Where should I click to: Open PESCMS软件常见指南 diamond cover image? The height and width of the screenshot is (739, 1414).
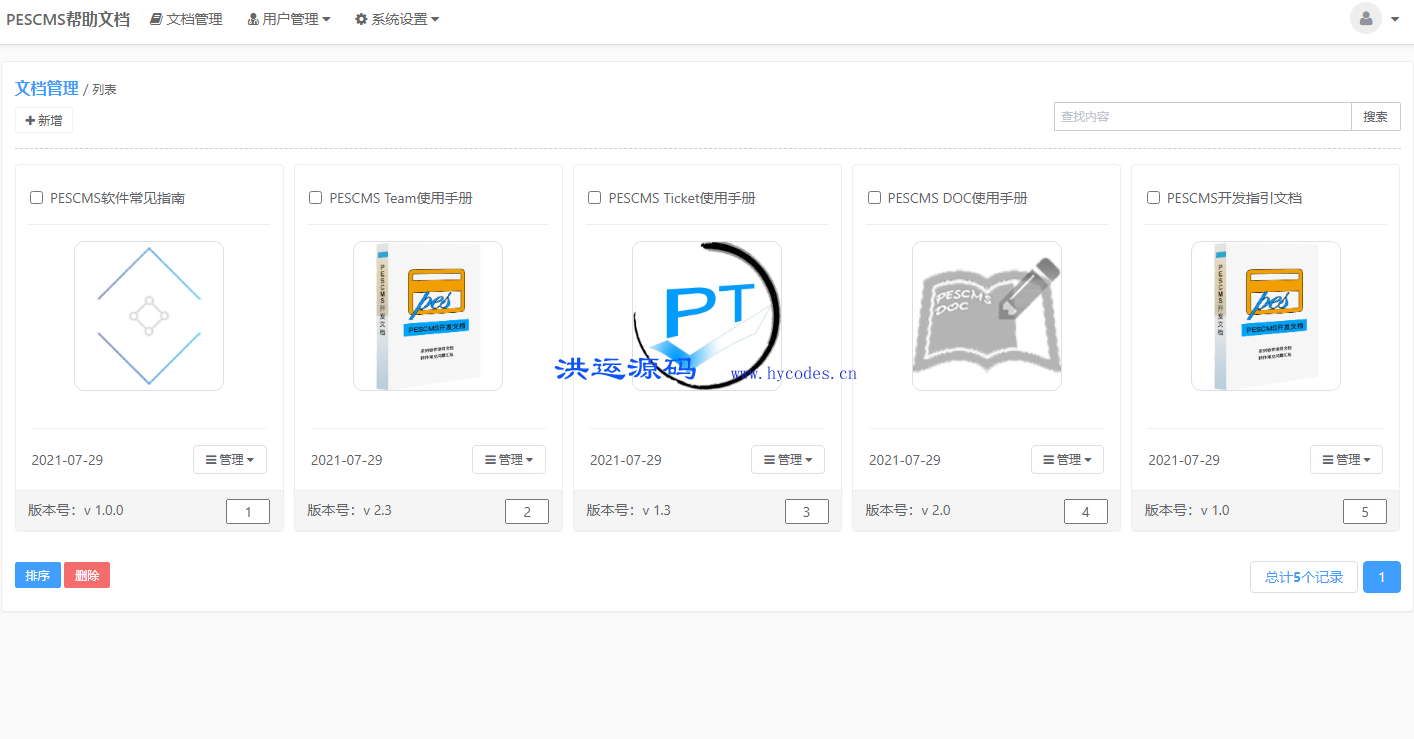(x=149, y=316)
